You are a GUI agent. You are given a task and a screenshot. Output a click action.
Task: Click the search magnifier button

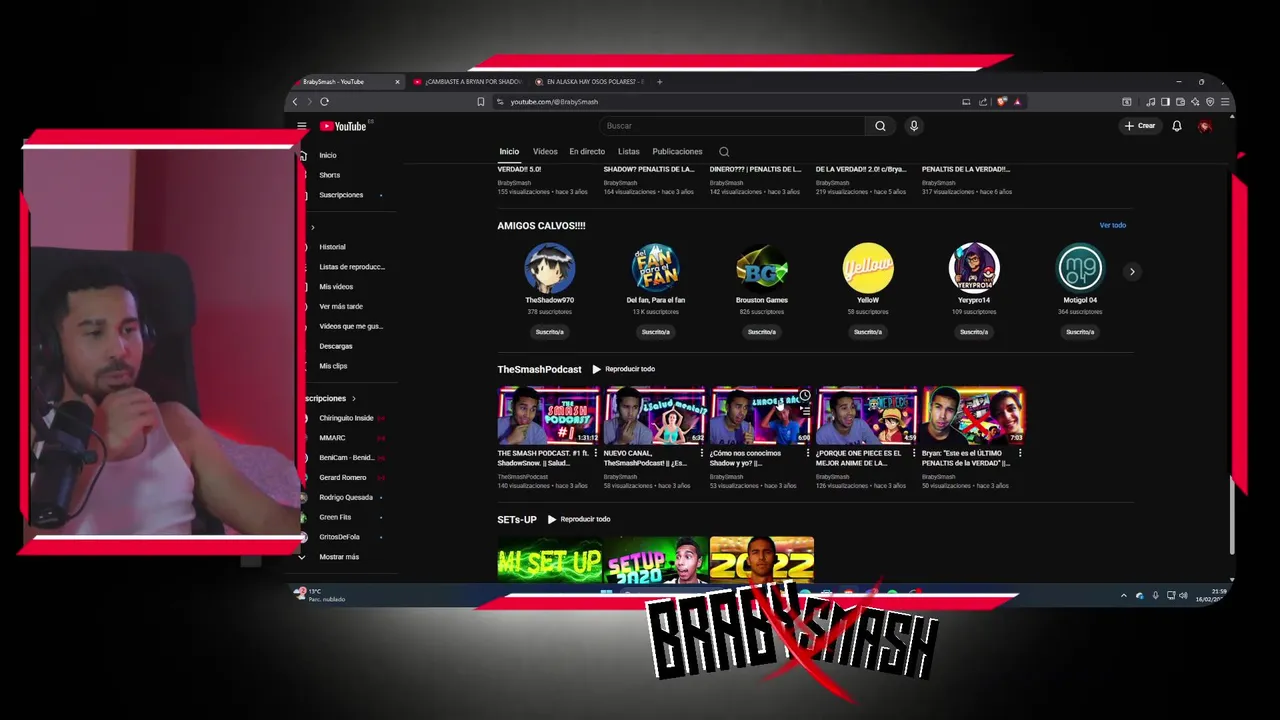point(880,126)
